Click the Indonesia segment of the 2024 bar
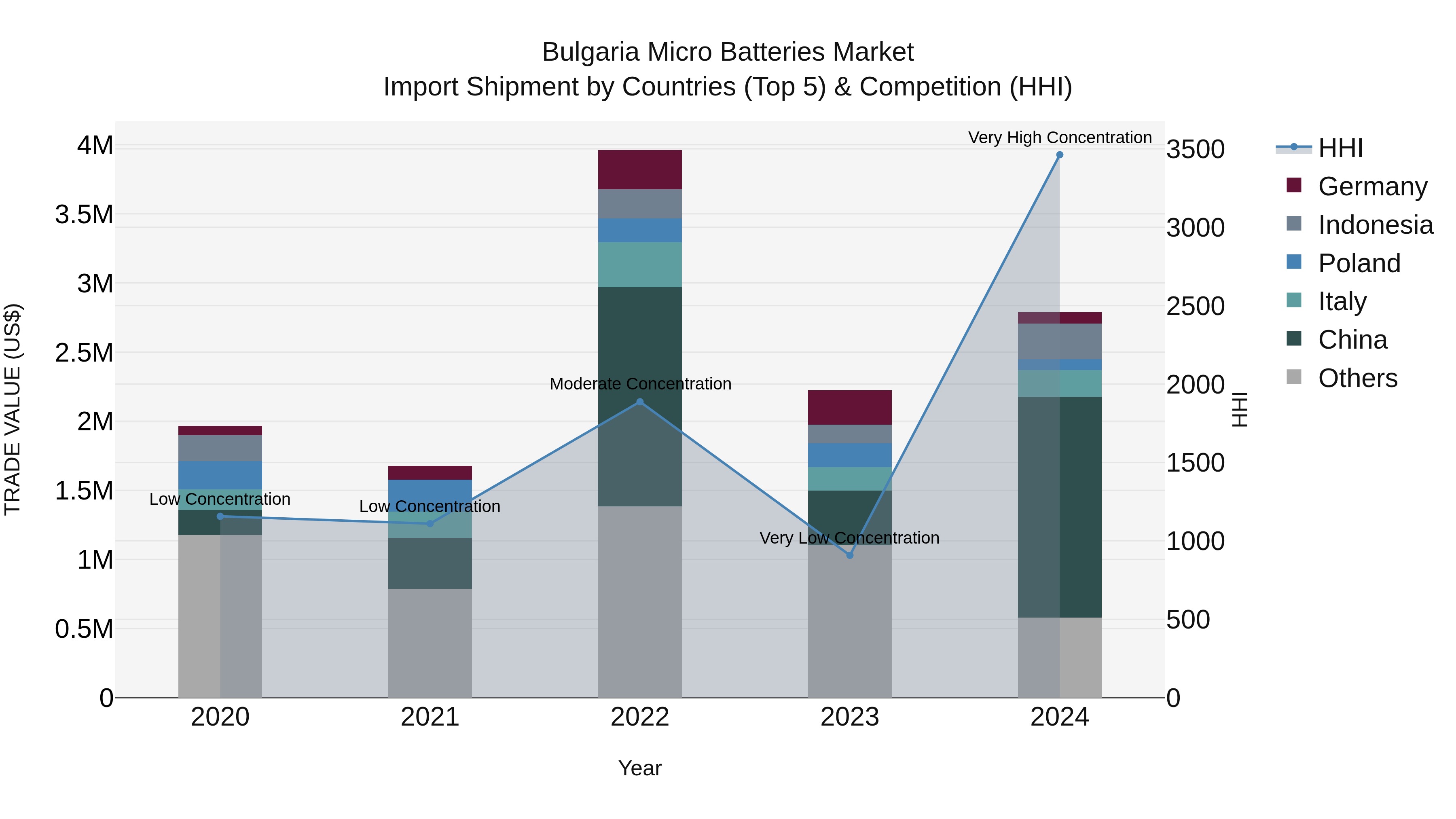 click(x=1060, y=341)
